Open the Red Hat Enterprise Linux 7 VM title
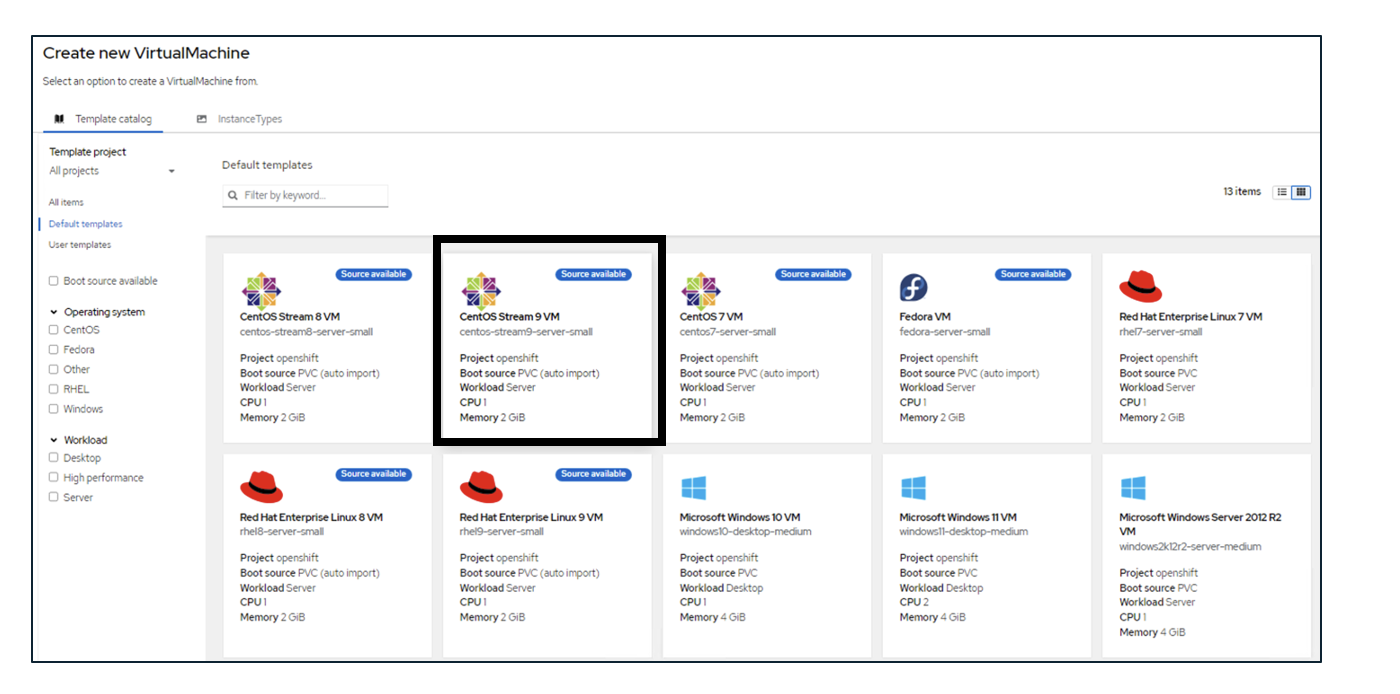The width and height of the screenshot is (1400, 694). click(x=1191, y=317)
